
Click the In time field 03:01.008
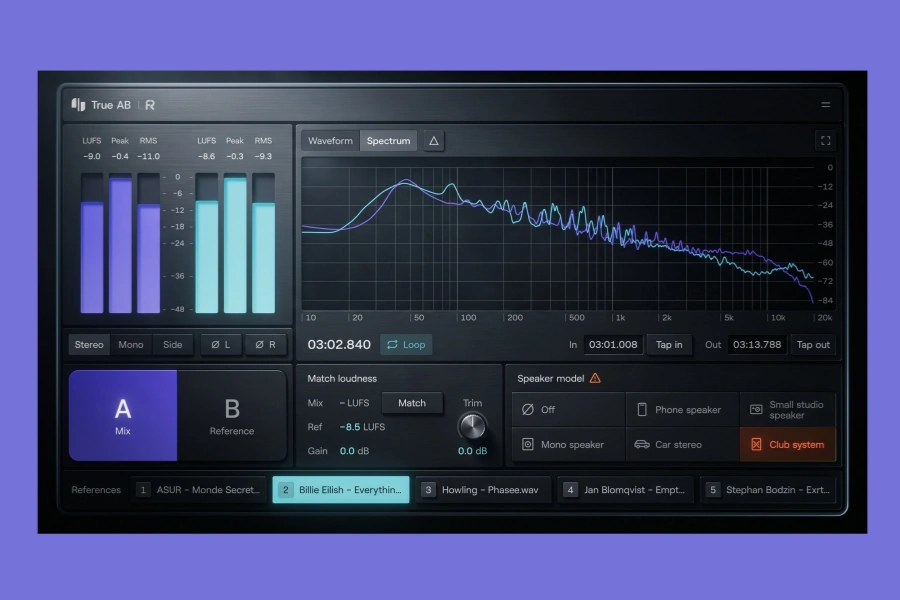pos(613,344)
